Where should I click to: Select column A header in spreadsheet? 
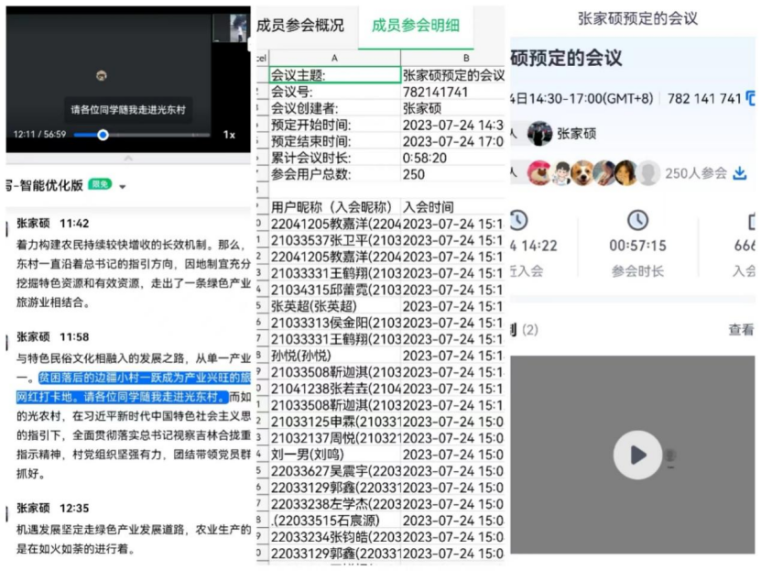point(333,58)
